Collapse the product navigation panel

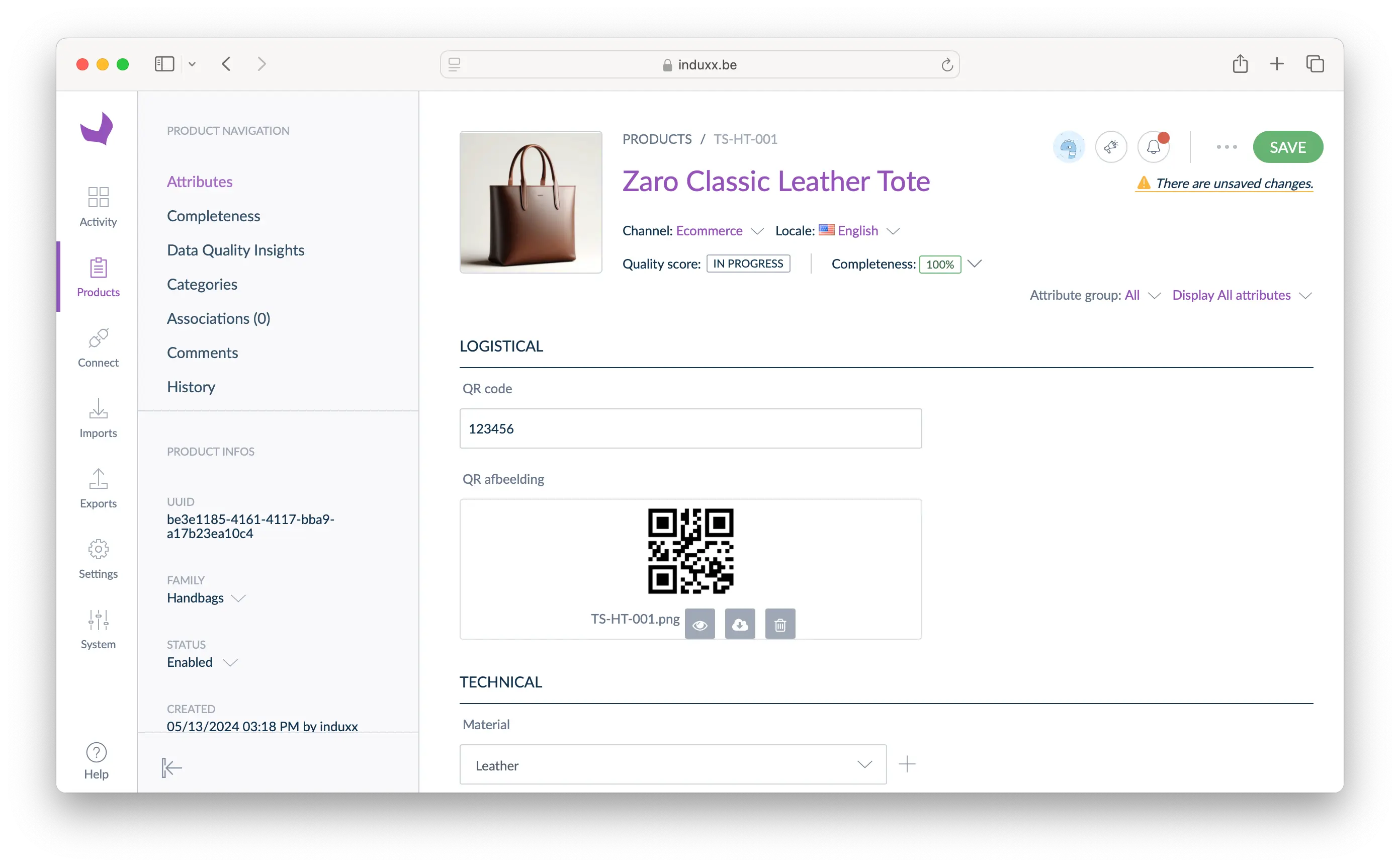171,767
